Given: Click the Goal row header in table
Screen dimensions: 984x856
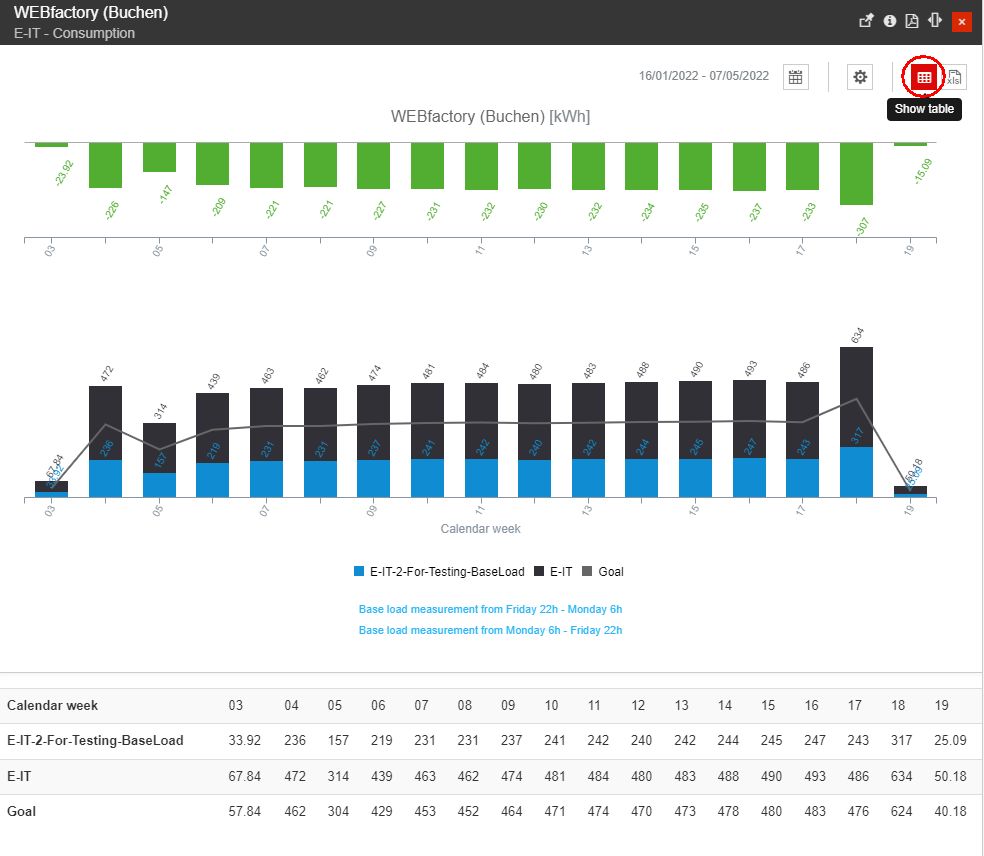Looking at the screenshot, I should click(x=22, y=811).
